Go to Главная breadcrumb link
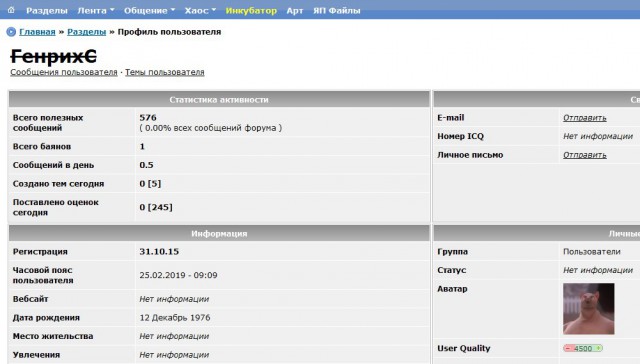This screenshot has width=640, height=364. tap(37, 32)
